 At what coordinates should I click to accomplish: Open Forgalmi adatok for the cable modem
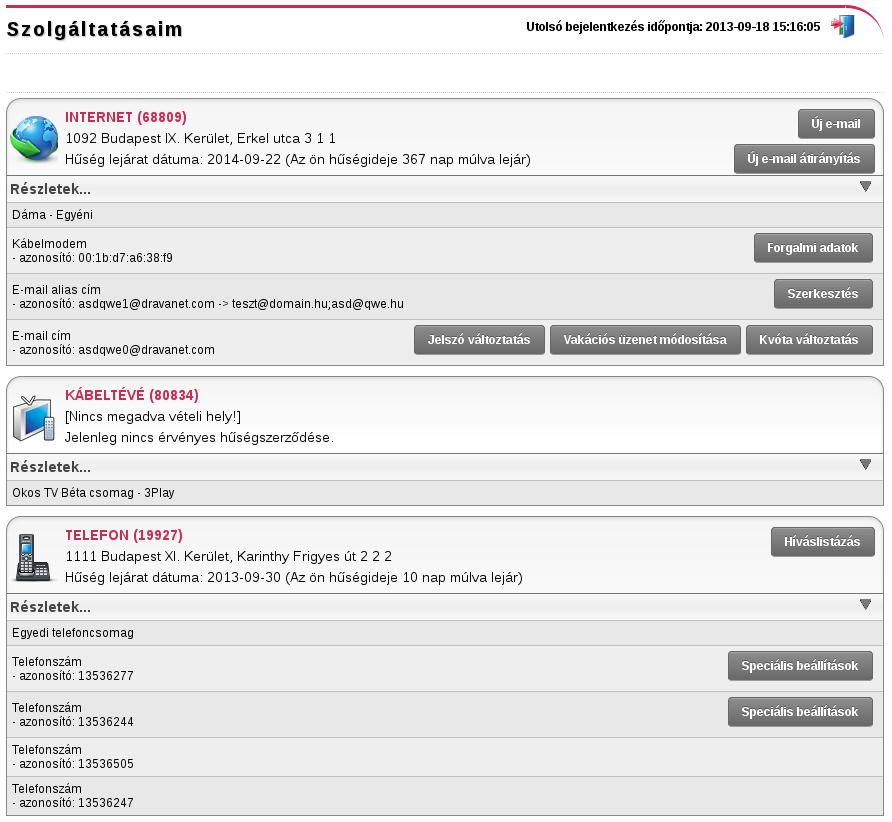tap(813, 248)
